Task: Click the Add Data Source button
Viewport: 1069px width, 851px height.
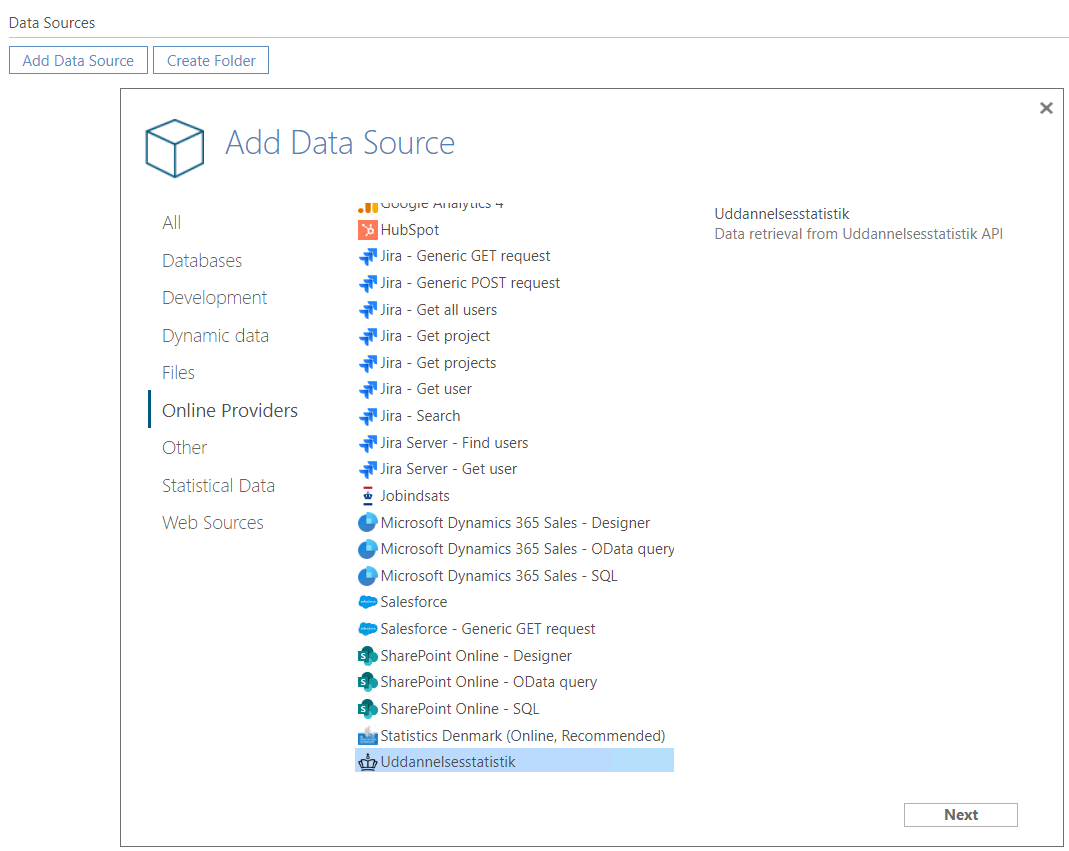Action: [78, 60]
